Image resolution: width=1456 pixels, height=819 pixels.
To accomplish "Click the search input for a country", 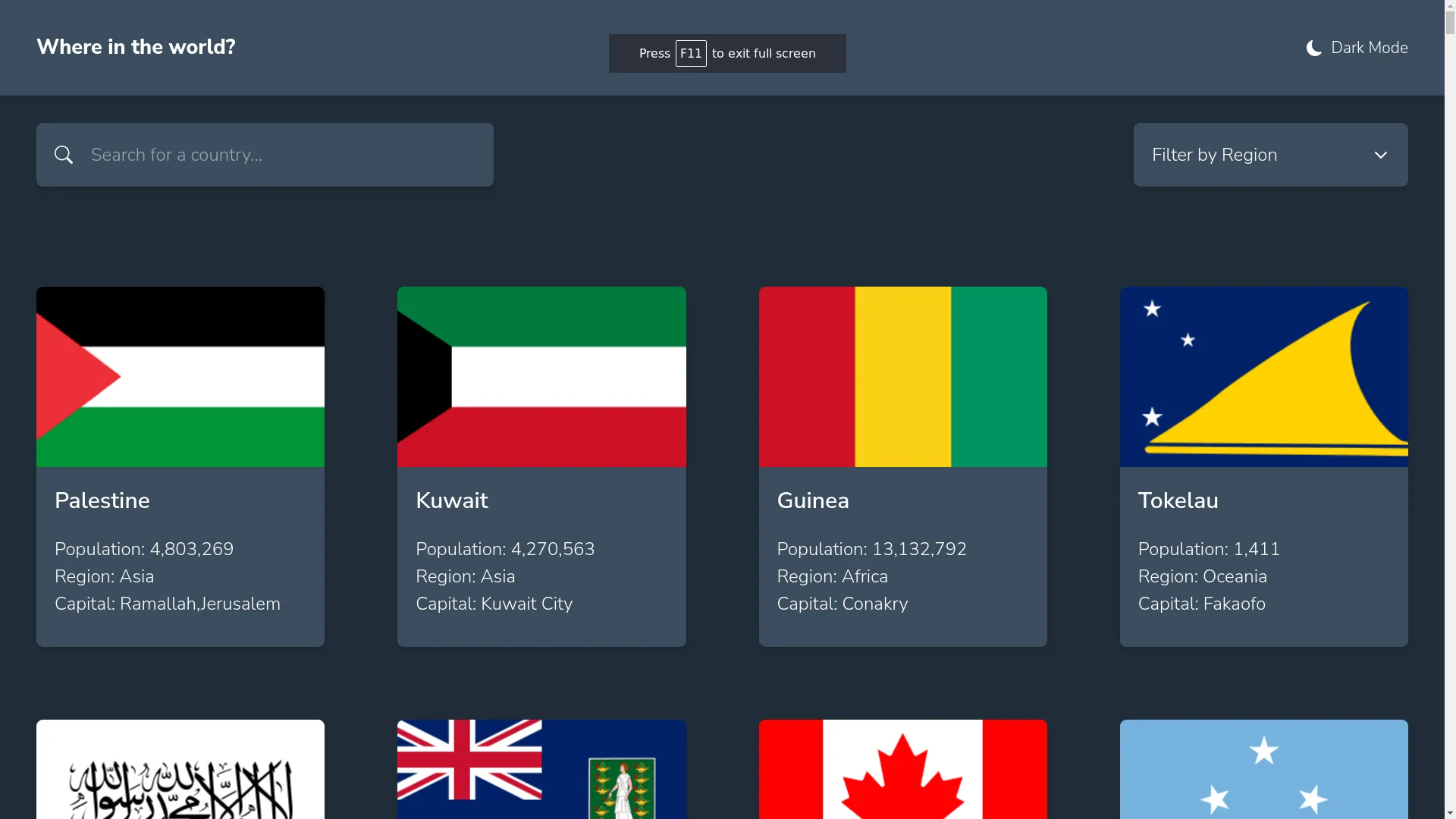I will (265, 154).
